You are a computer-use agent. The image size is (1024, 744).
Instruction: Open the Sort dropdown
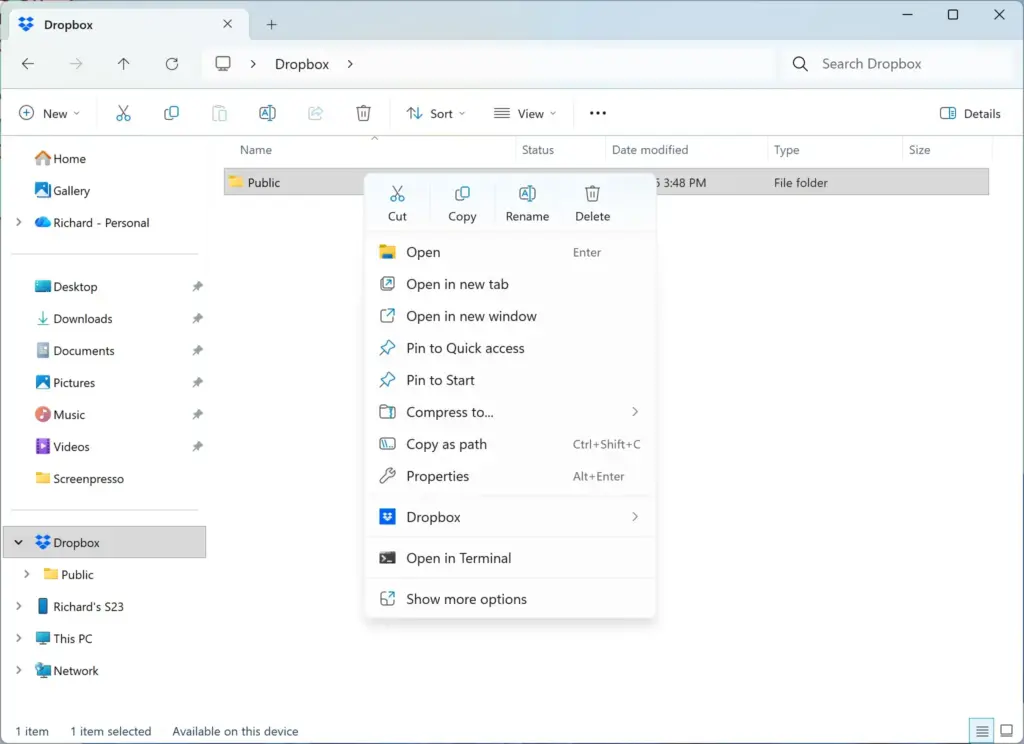436,113
